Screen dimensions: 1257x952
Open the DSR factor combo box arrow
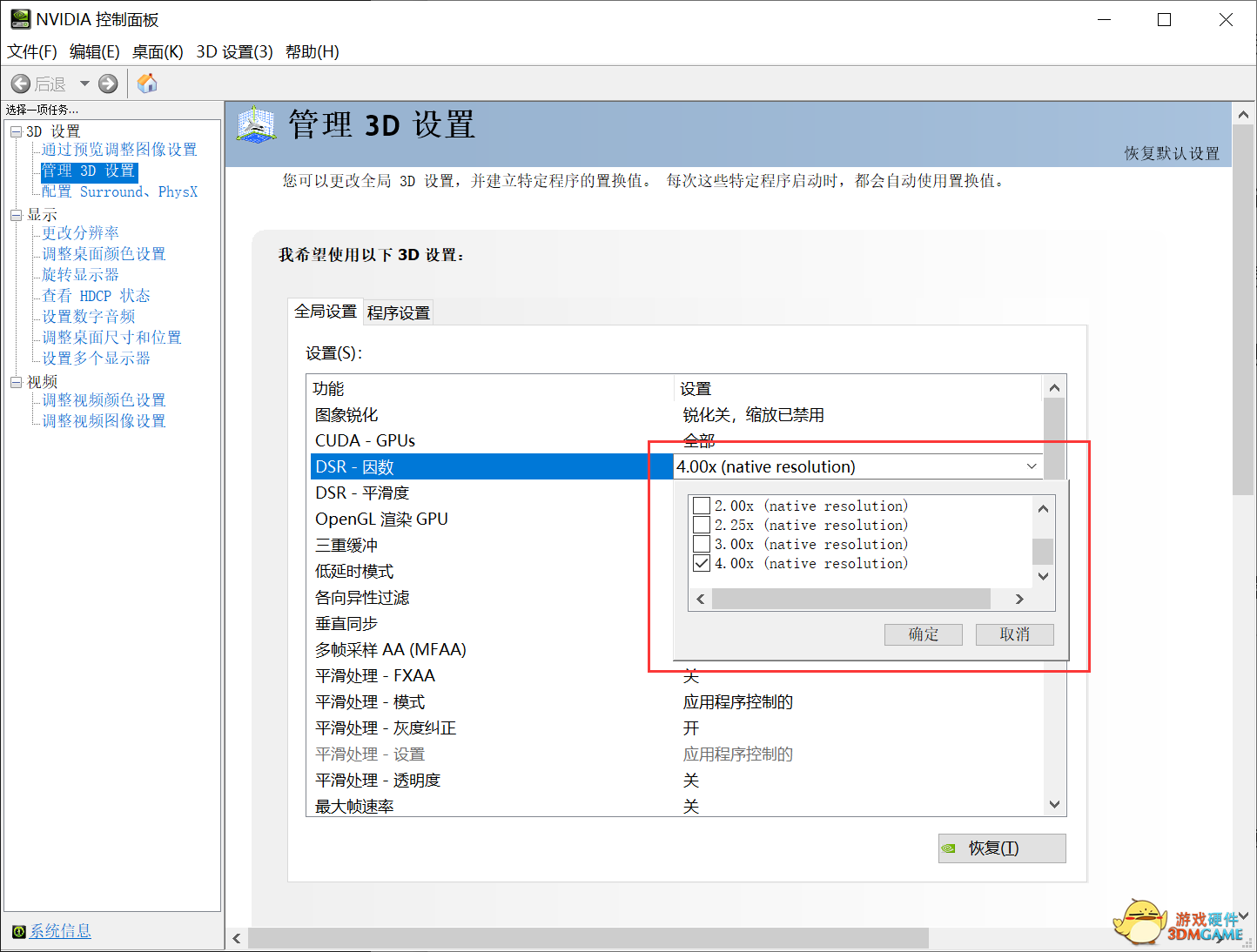pyautogui.click(x=1032, y=466)
